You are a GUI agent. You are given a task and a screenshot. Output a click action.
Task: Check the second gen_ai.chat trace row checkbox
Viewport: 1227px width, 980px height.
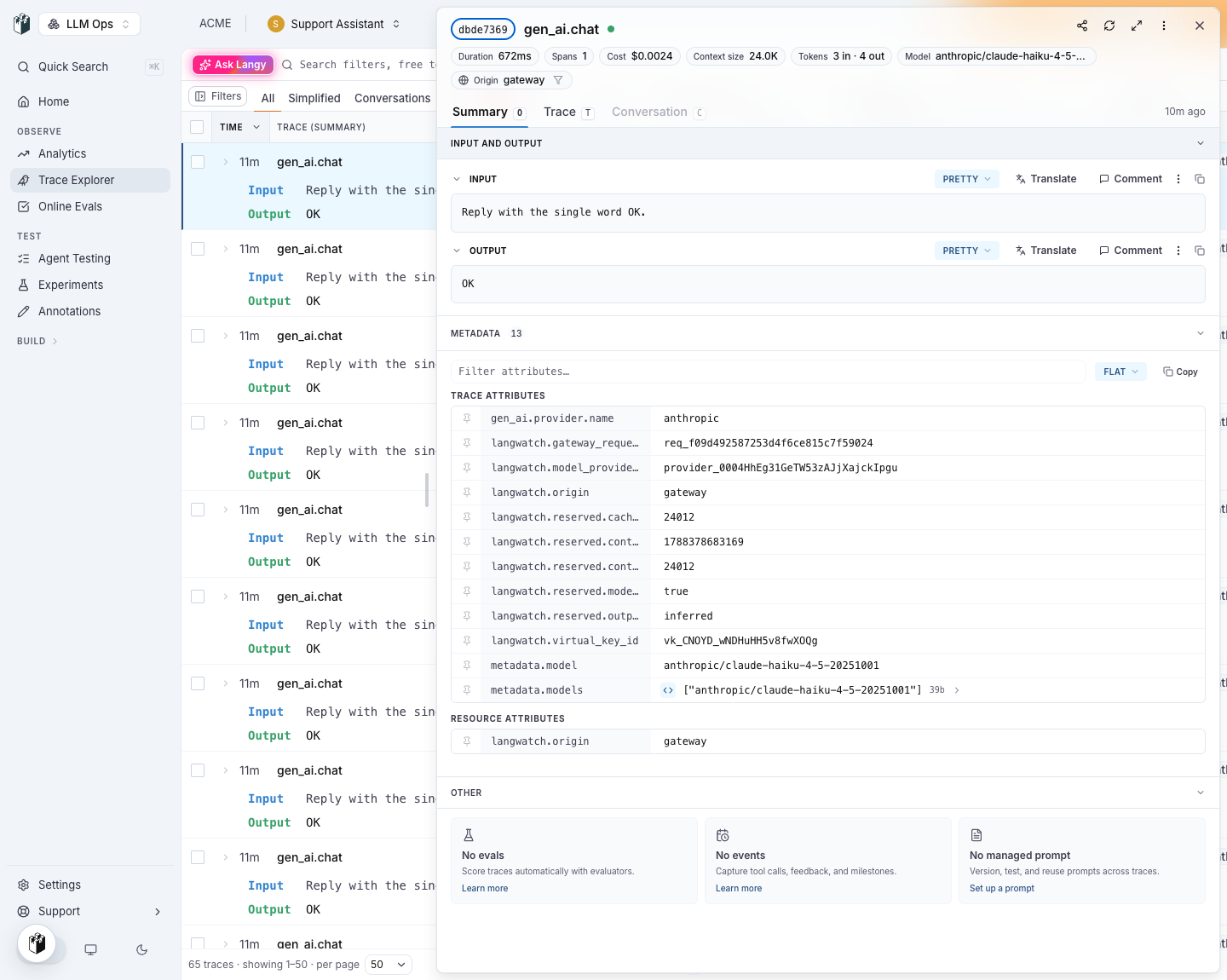pos(198,249)
